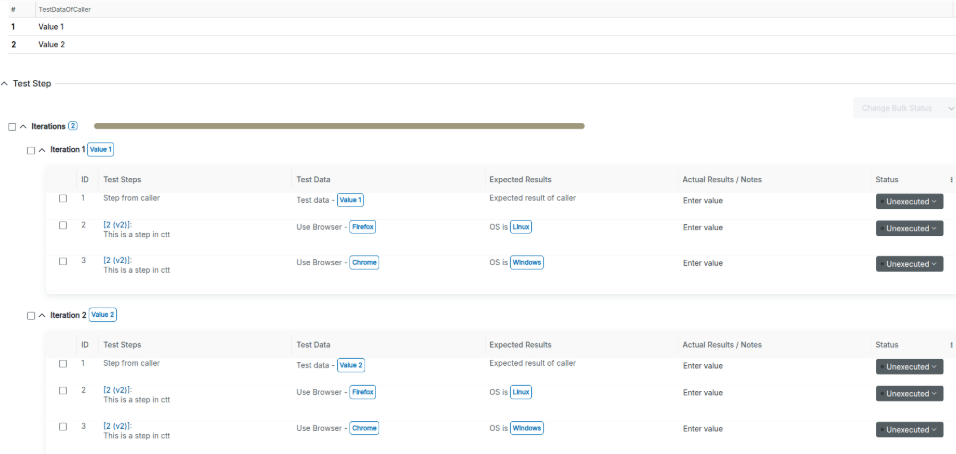Click the Windows tag in Iteration 1 step 3

(x=527, y=263)
